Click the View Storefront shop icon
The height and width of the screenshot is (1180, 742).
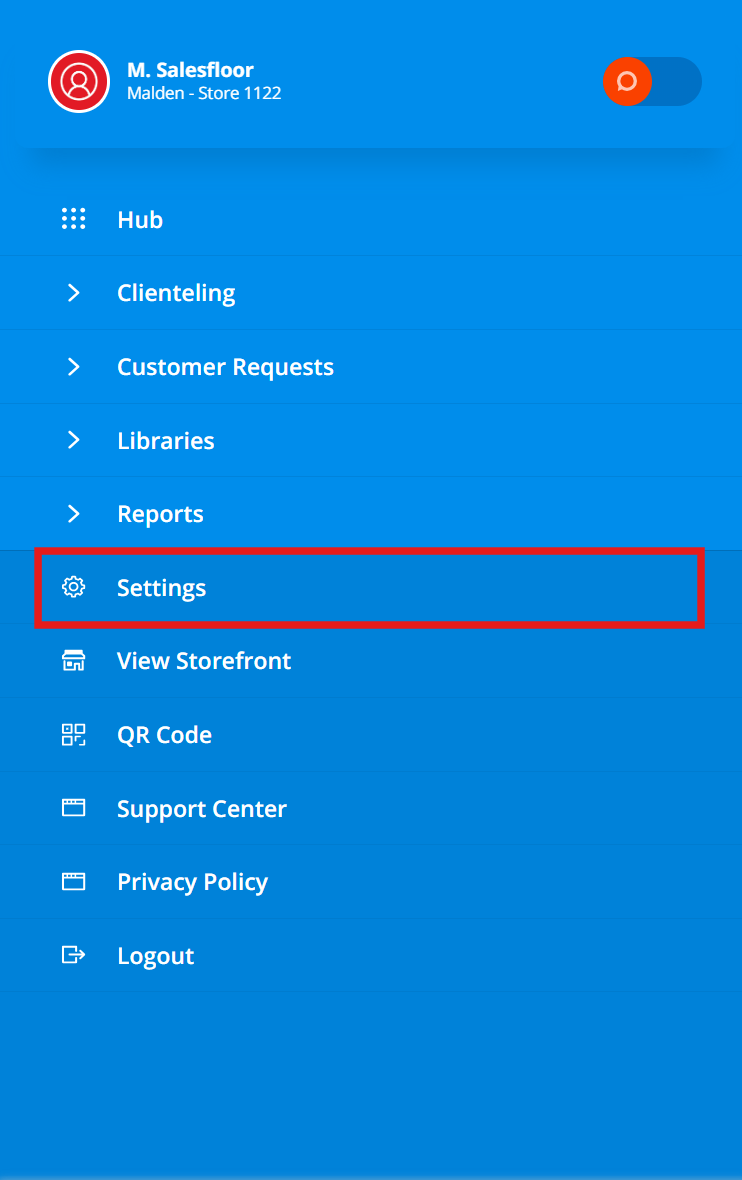coord(73,661)
